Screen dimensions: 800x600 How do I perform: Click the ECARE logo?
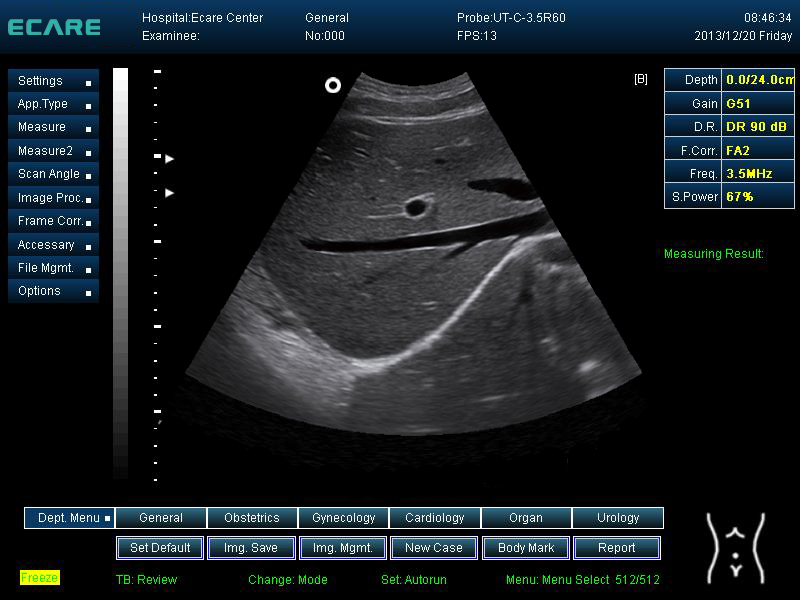[54, 27]
